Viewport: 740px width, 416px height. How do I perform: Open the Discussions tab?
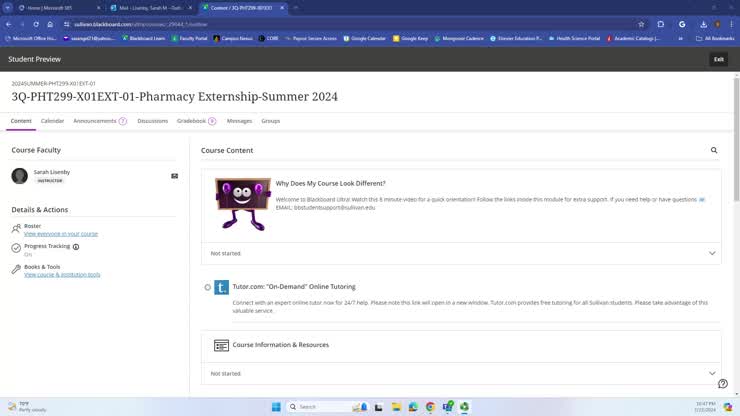click(152, 121)
